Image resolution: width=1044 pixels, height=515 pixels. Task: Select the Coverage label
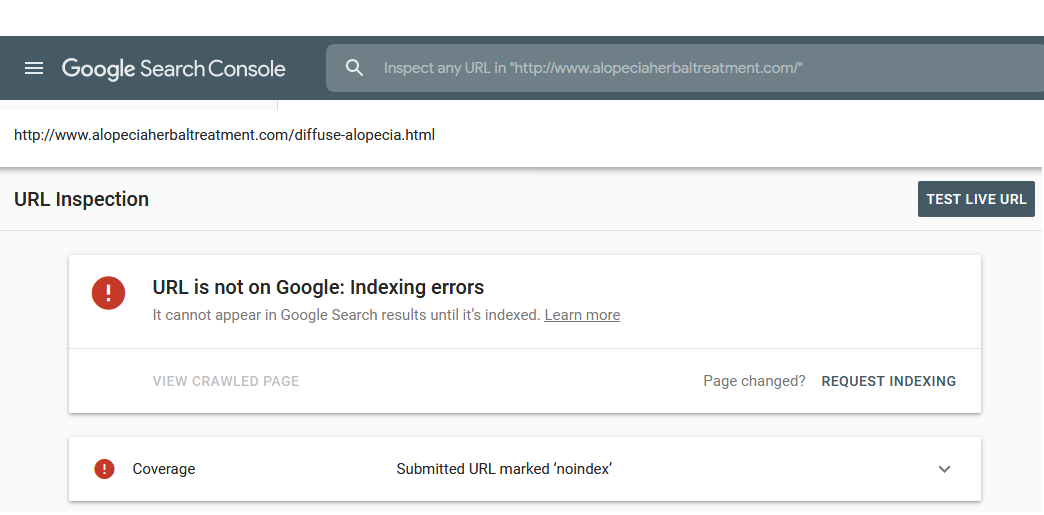pyautogui.click(x=164, y=469)
